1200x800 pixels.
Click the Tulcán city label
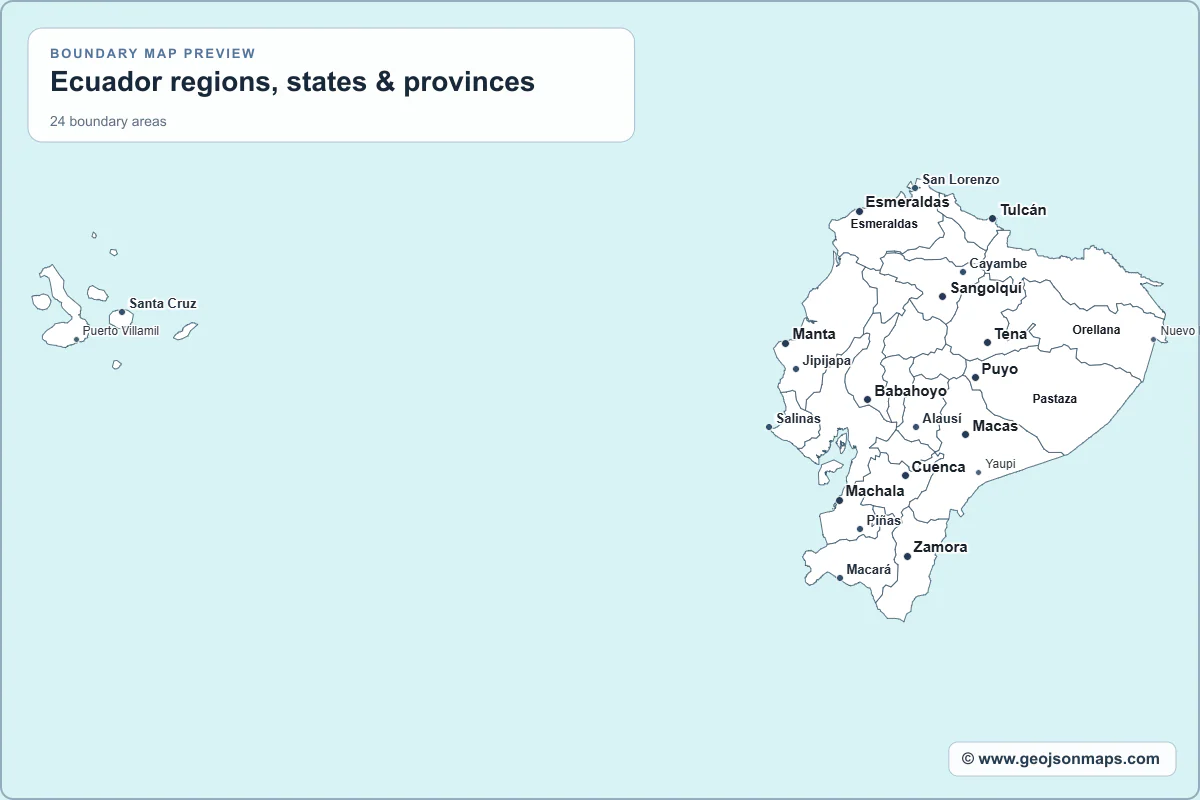click(1023, 210)
